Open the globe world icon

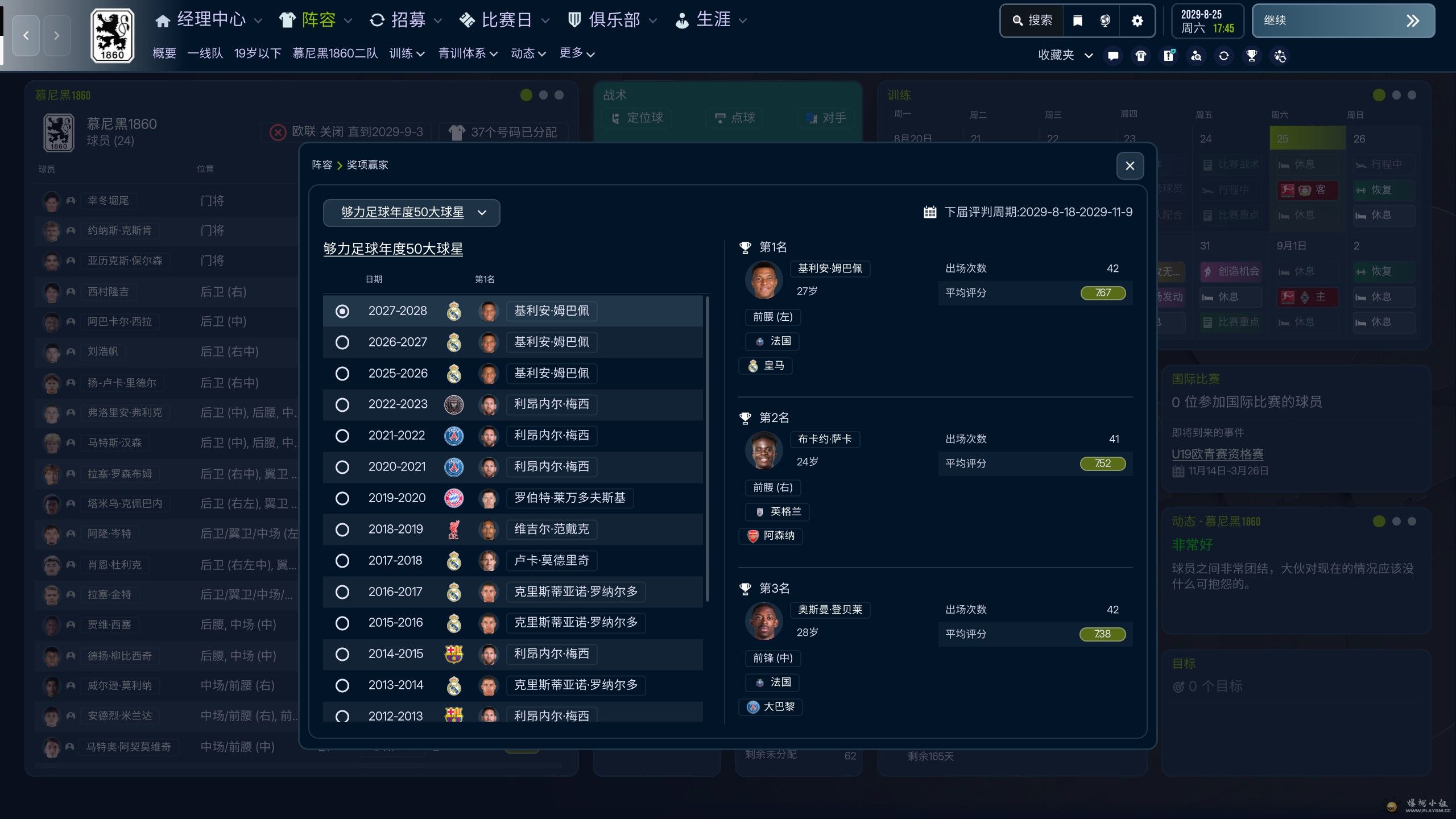1105,21
